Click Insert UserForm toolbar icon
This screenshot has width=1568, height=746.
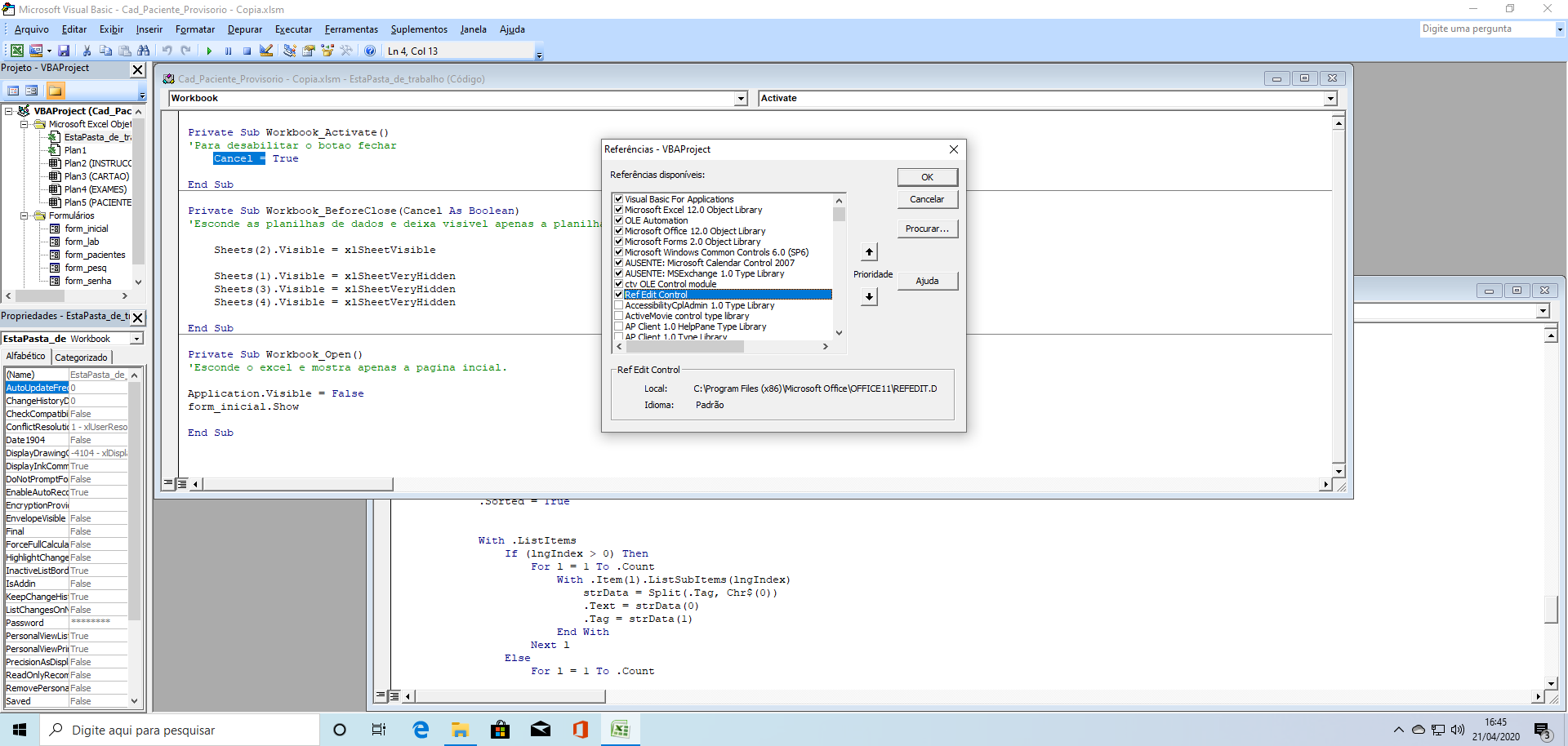pos(36,51)
